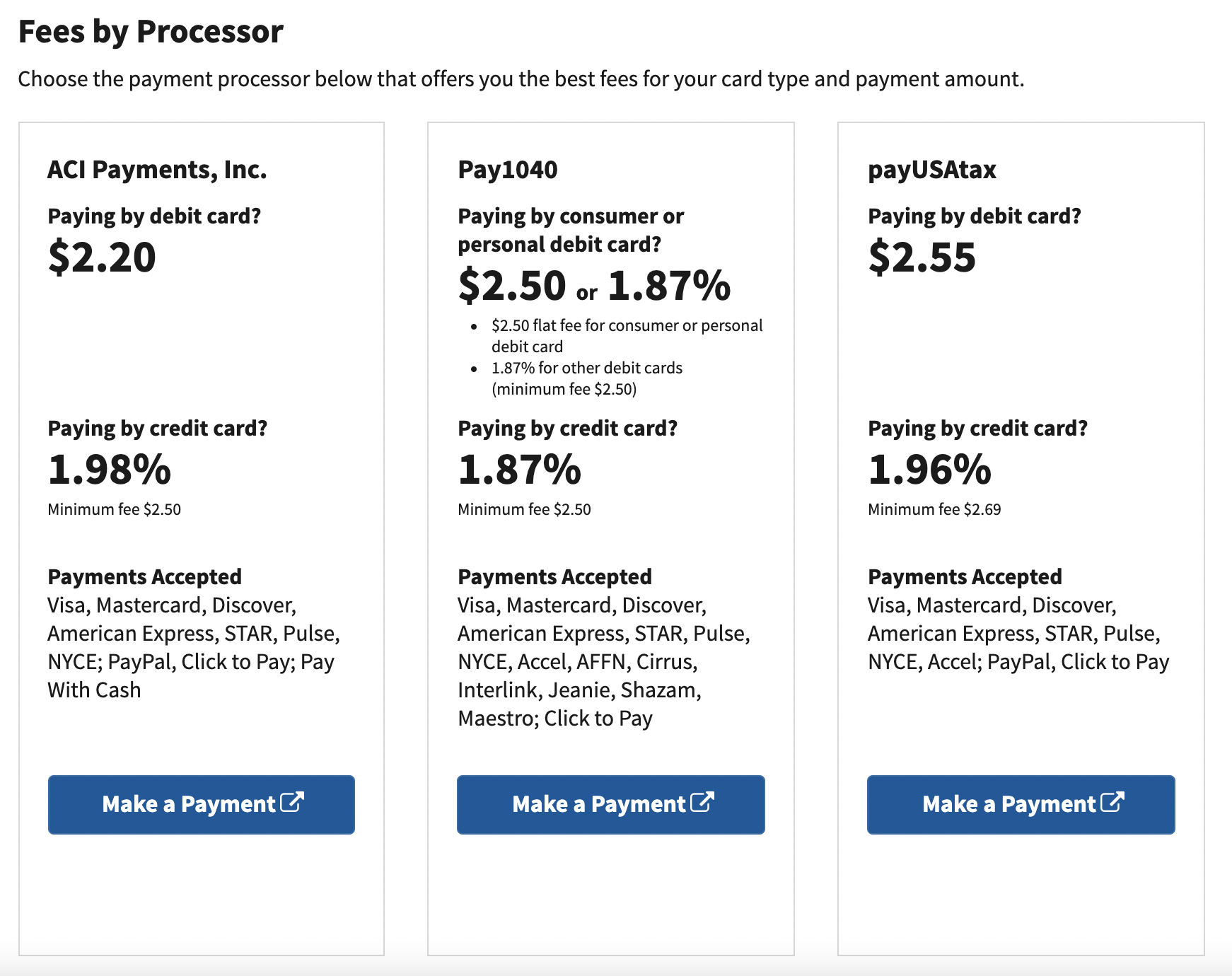This screenshot has height=976, width=1232.
Task: Click the 1.87% other debit cards bullet
Action: [586, 378]
